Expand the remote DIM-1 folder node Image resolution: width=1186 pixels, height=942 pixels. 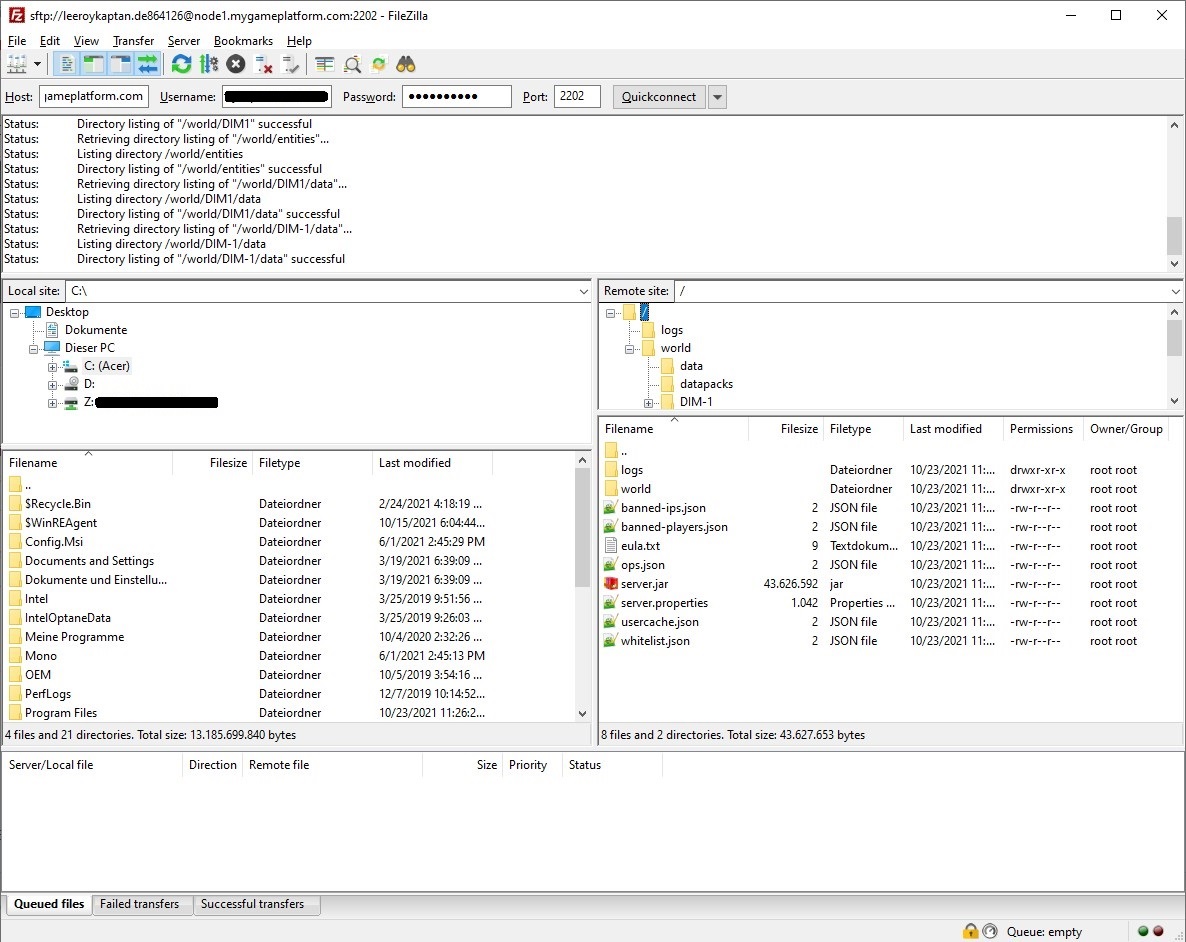tap(648, 403)
